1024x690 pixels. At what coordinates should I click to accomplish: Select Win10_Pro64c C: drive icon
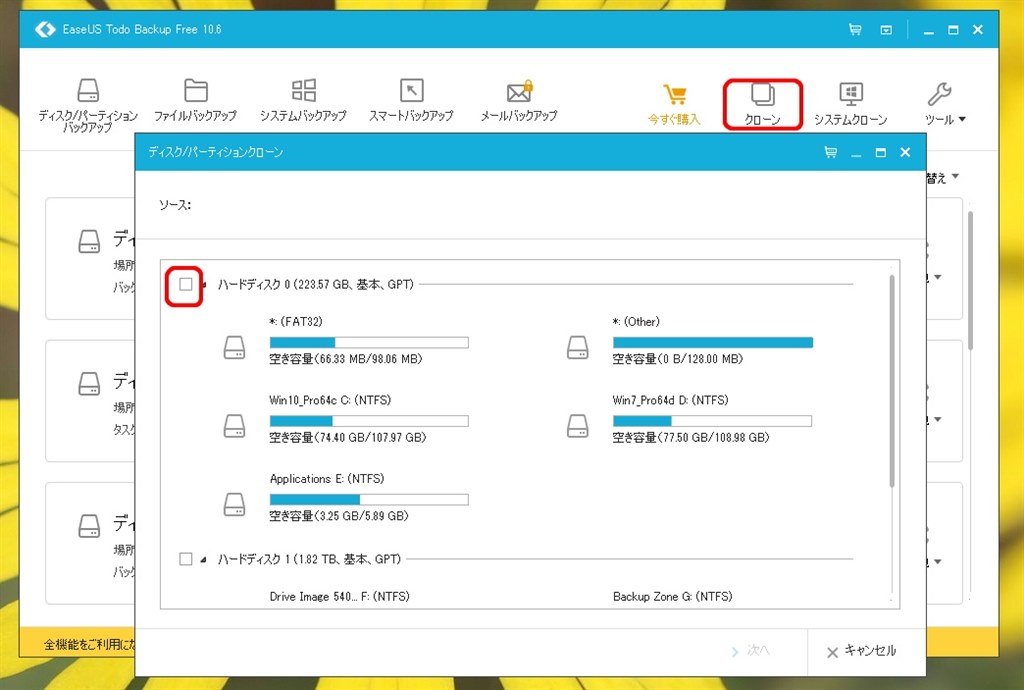coord(234,426)
